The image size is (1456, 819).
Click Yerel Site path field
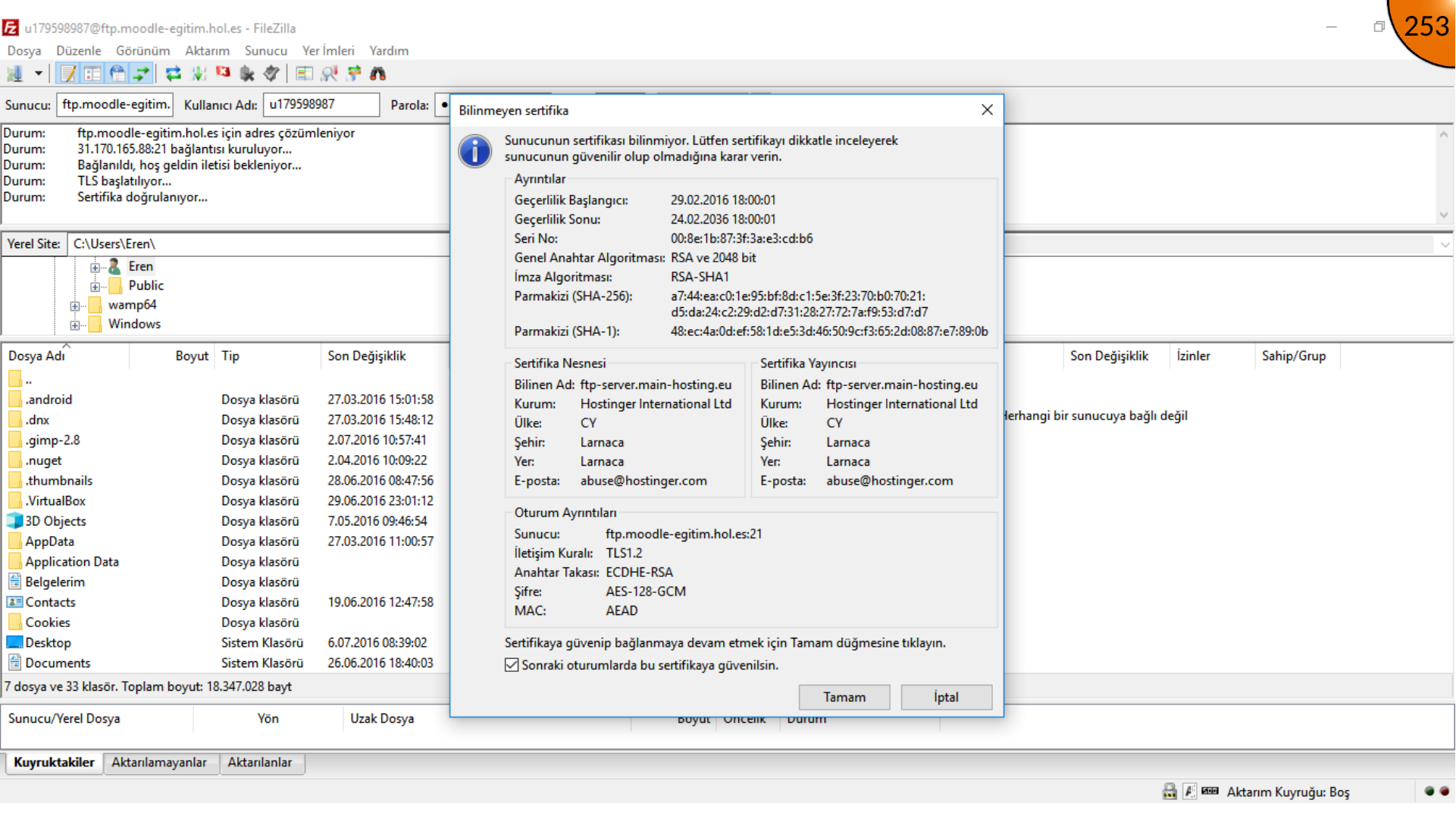click(258, 244)
